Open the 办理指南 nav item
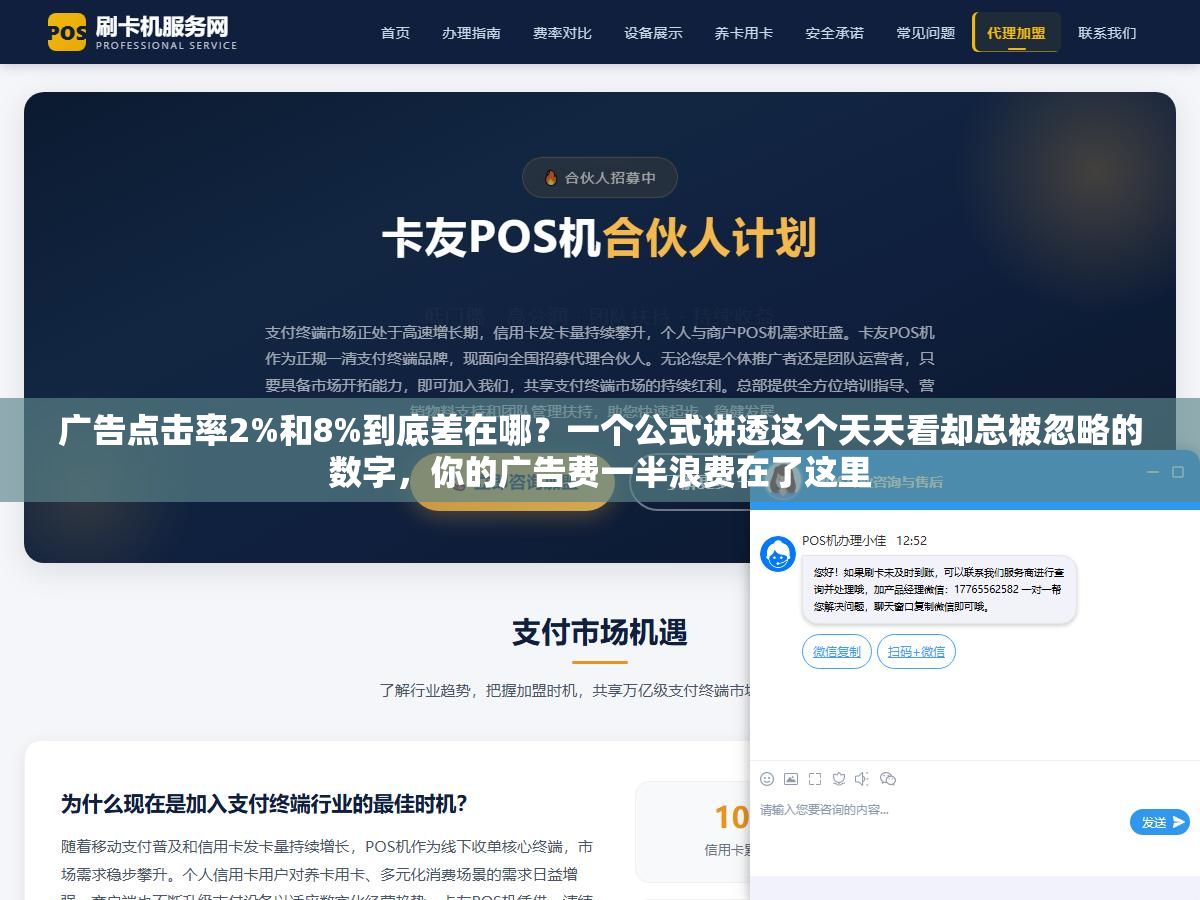The image size is (1200, 900). [471, 32]
